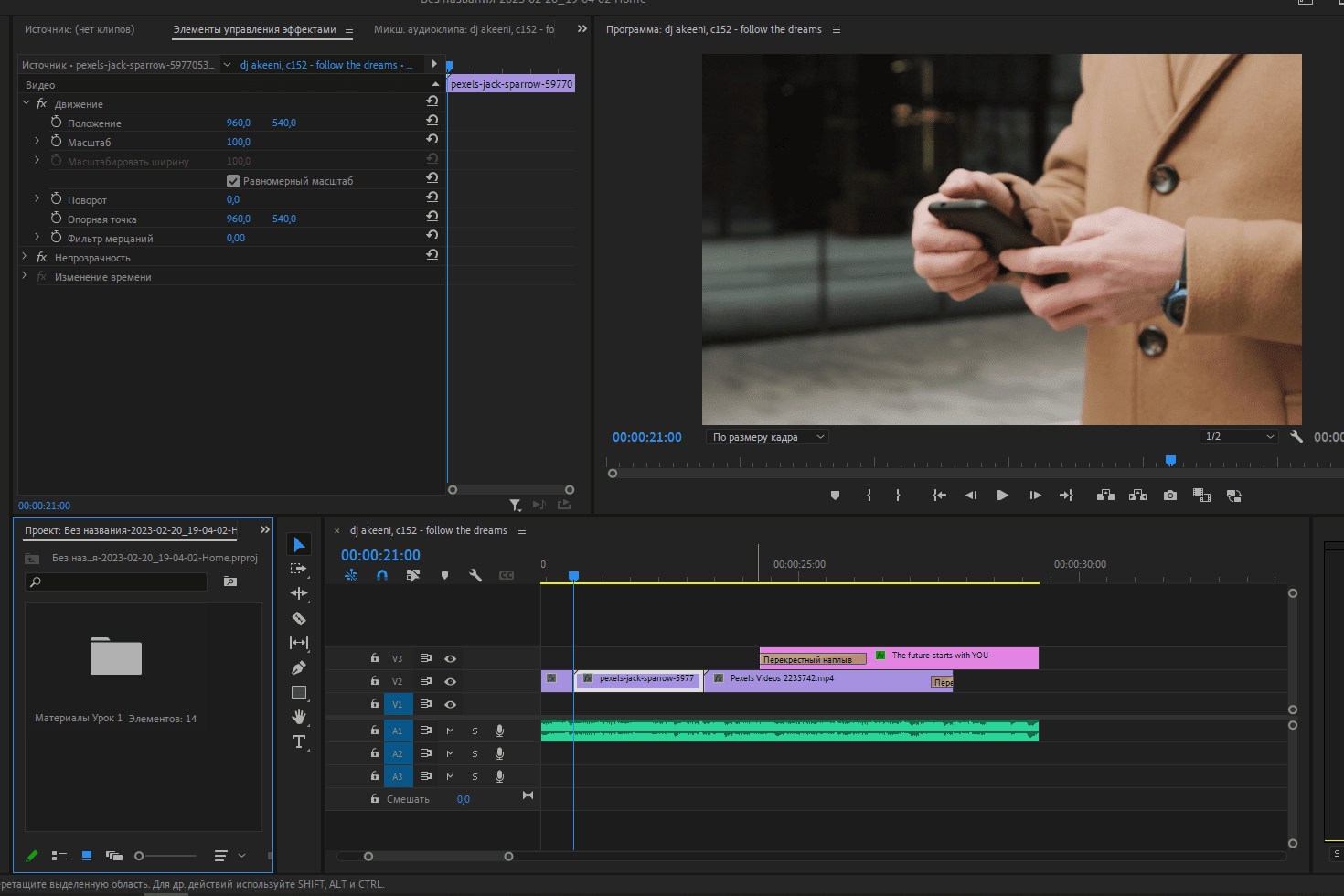Open the audio clip mixer tab
The image size is (1344, 896).
[464, 29]
